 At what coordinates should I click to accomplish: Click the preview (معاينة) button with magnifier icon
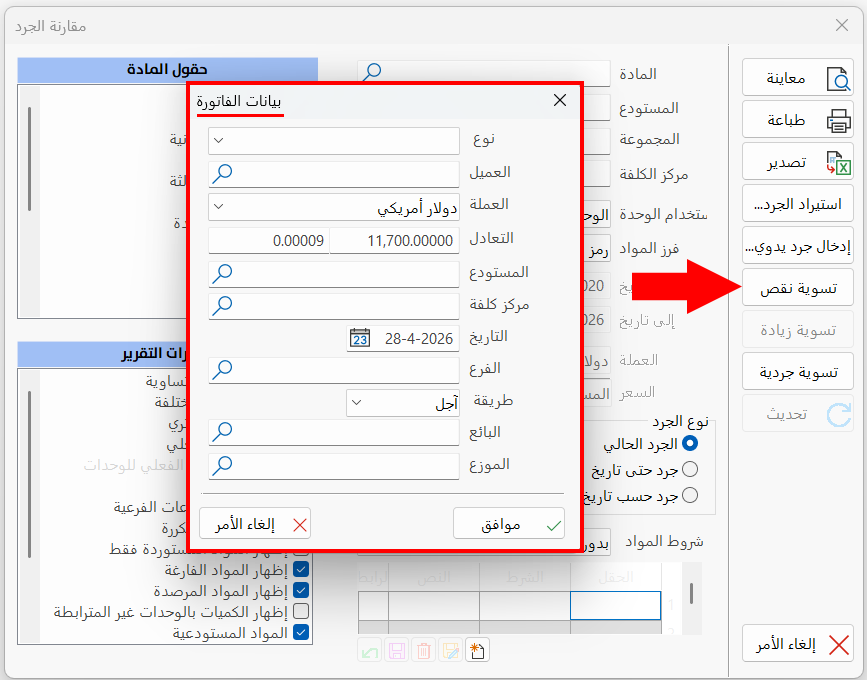(798, 78)
